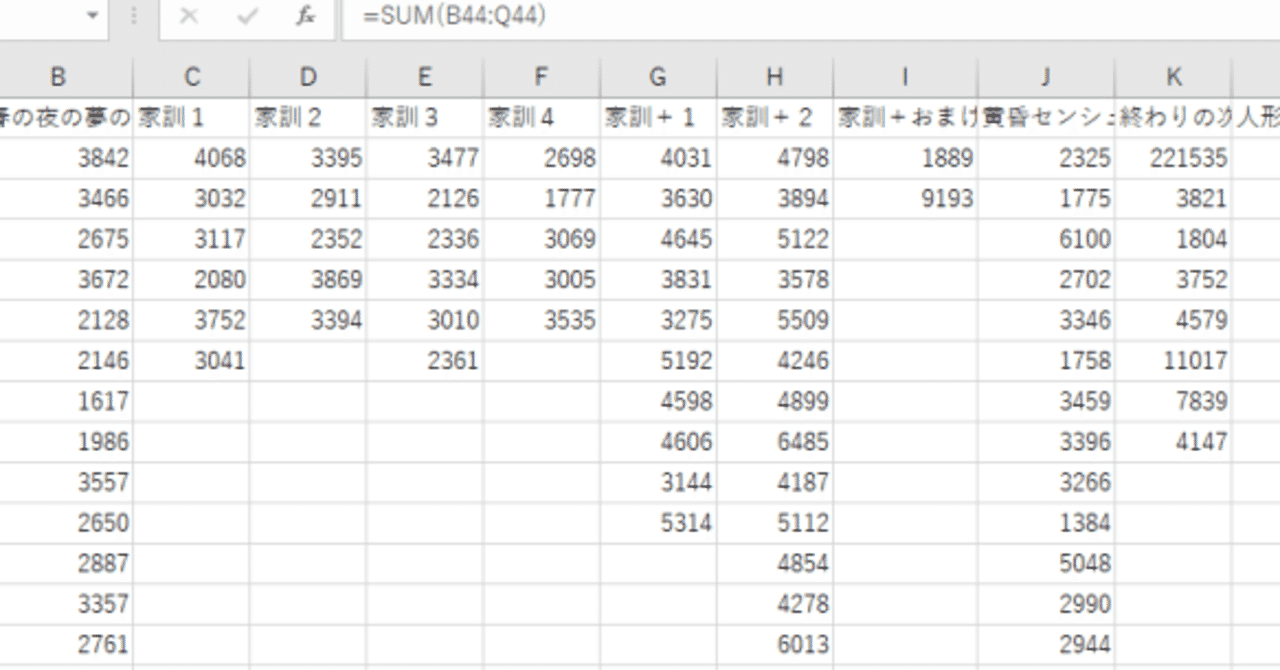1280x670 pixels.
Task: Select cell containing 1384
Action: click(x=1046, y=523)
